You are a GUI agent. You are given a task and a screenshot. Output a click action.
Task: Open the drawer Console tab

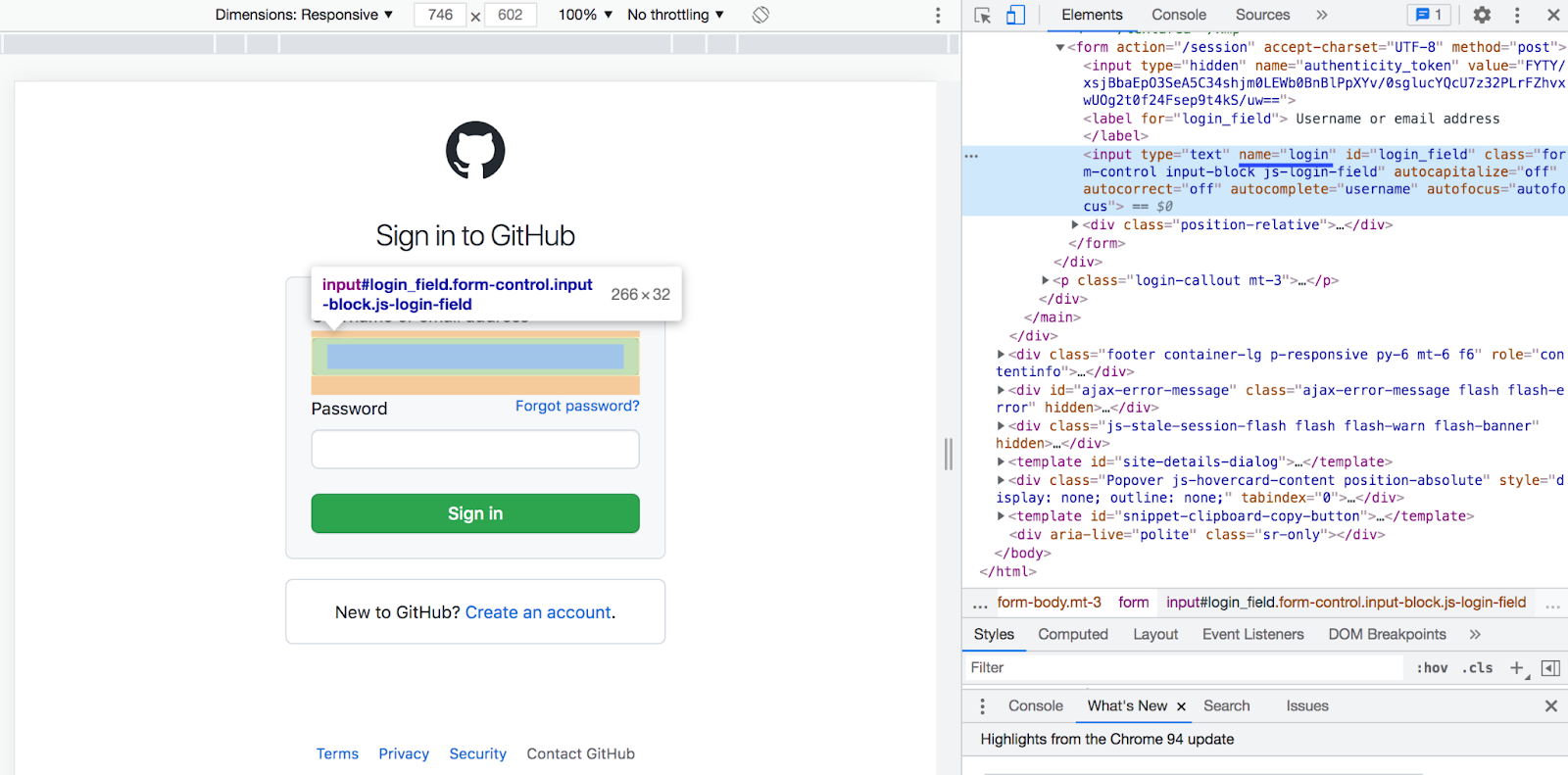click(1036, 706)
